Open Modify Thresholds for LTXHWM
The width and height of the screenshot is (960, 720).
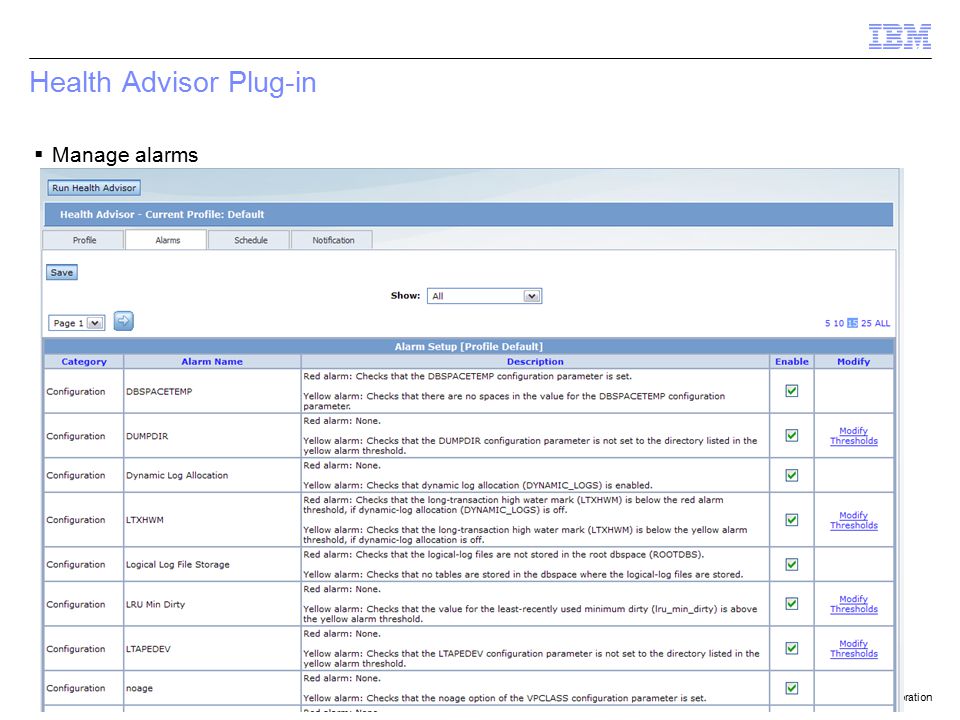[x=853, y=520]
